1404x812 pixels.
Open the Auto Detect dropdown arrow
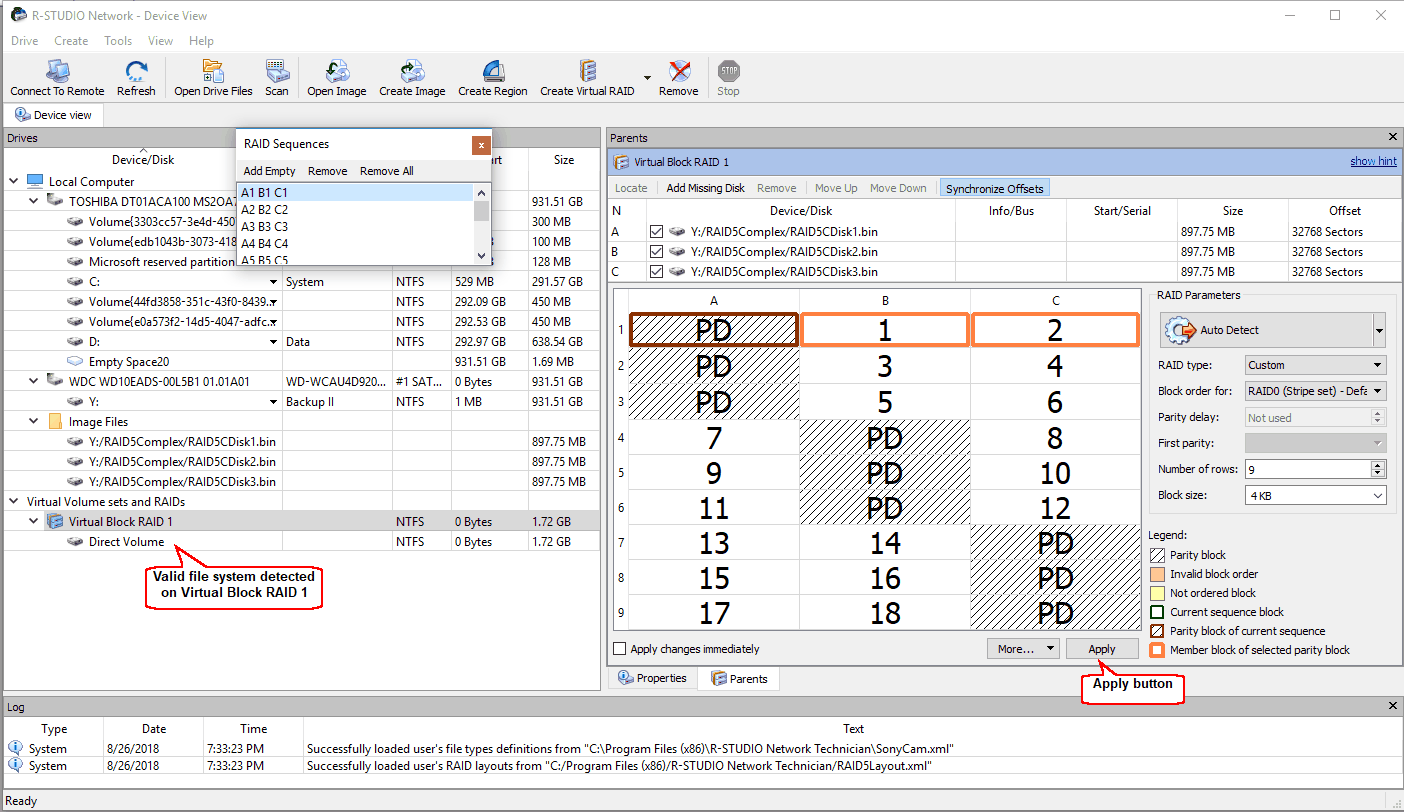coord(1380,330)
